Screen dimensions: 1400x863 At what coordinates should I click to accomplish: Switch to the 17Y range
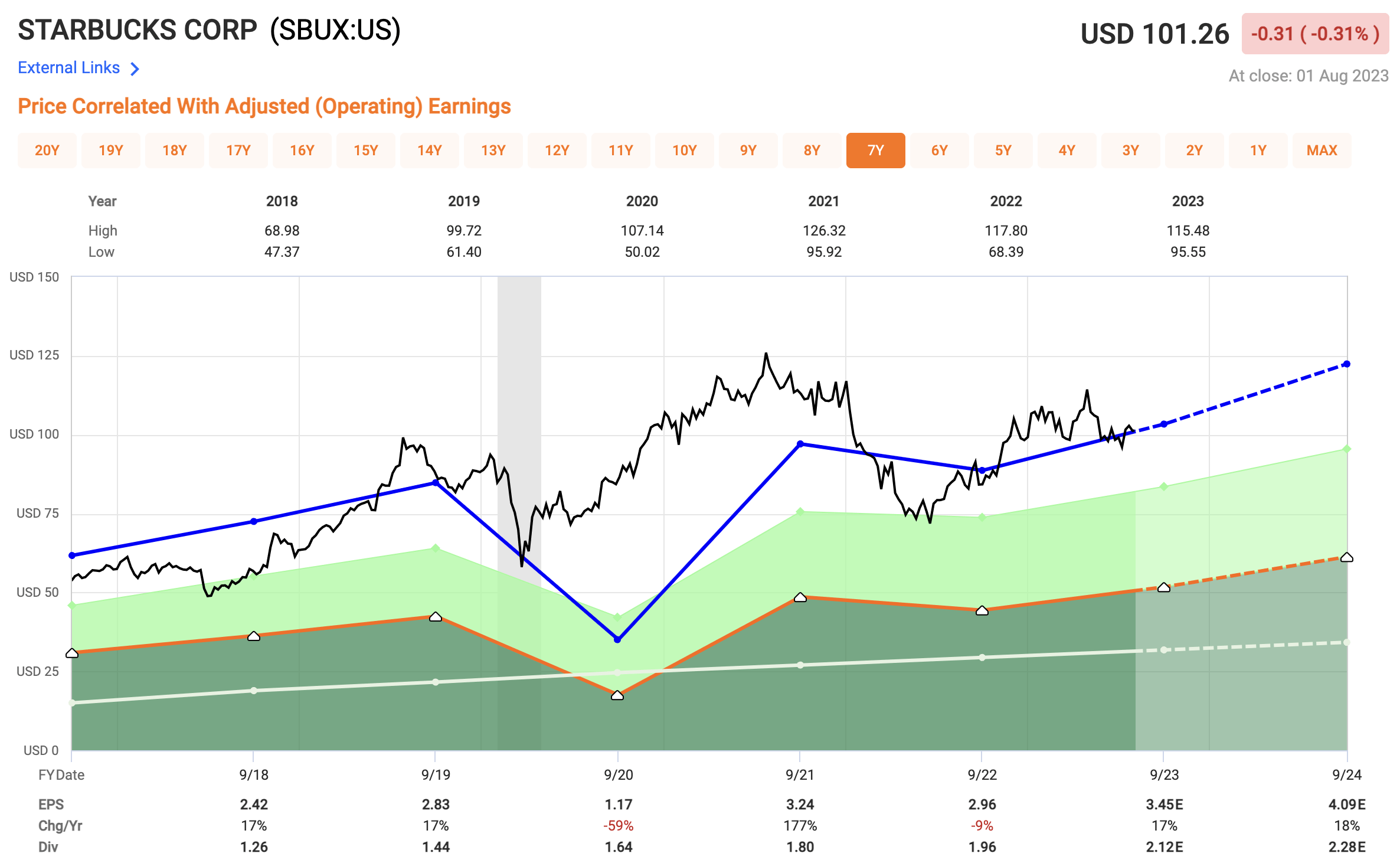238,151
